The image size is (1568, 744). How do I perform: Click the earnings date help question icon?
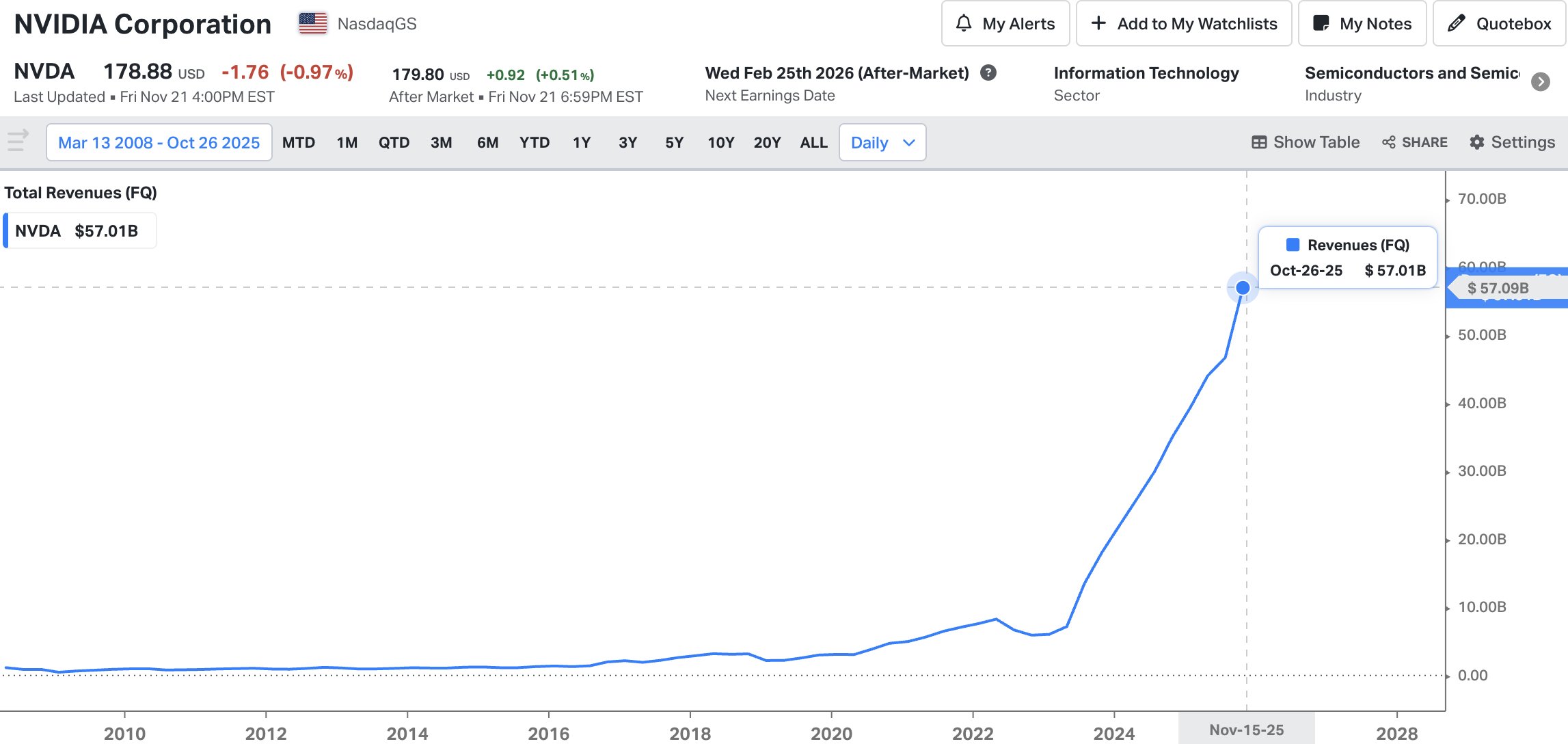click(988, 72)
